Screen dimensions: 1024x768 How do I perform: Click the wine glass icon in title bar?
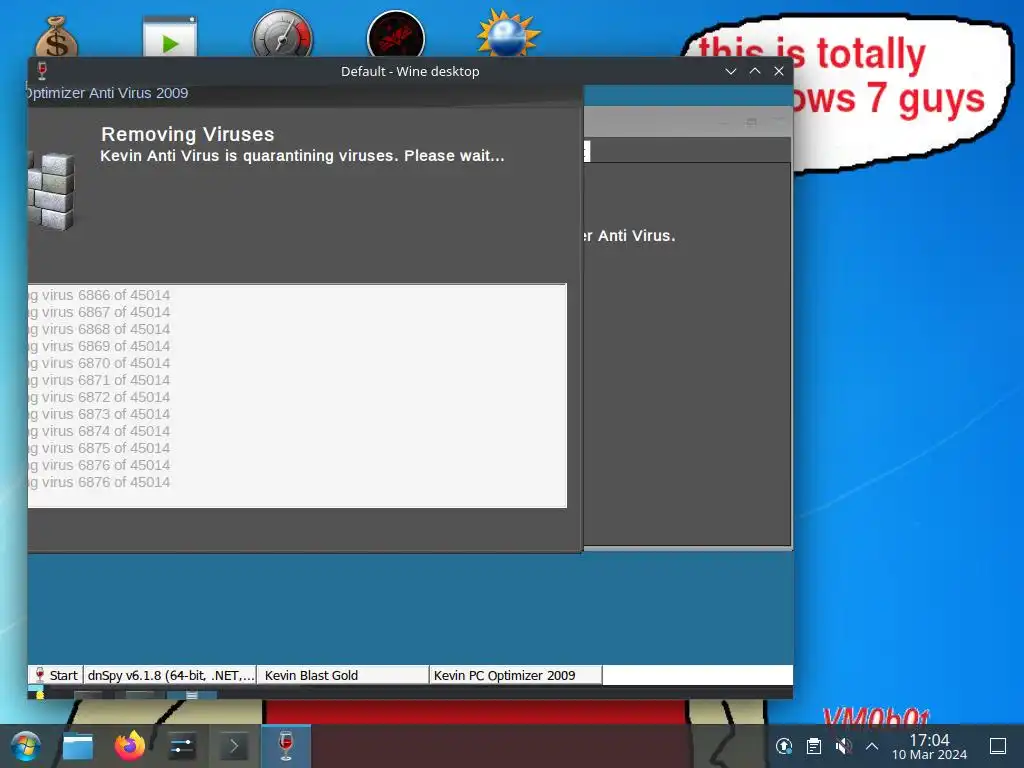pos(42,71)
